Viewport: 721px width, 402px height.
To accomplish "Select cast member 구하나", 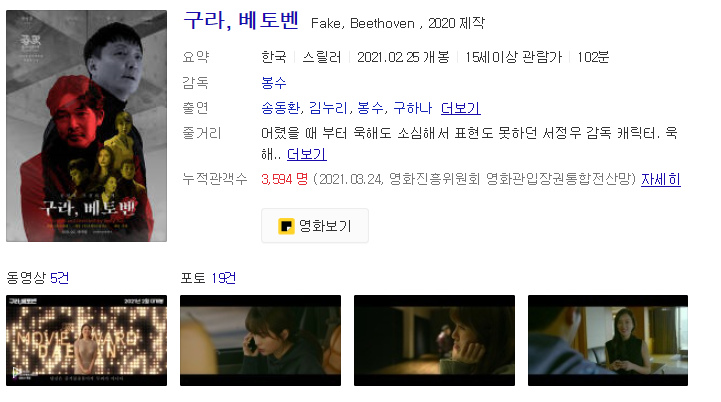I will pyautogui.click(x=412, y=108).
